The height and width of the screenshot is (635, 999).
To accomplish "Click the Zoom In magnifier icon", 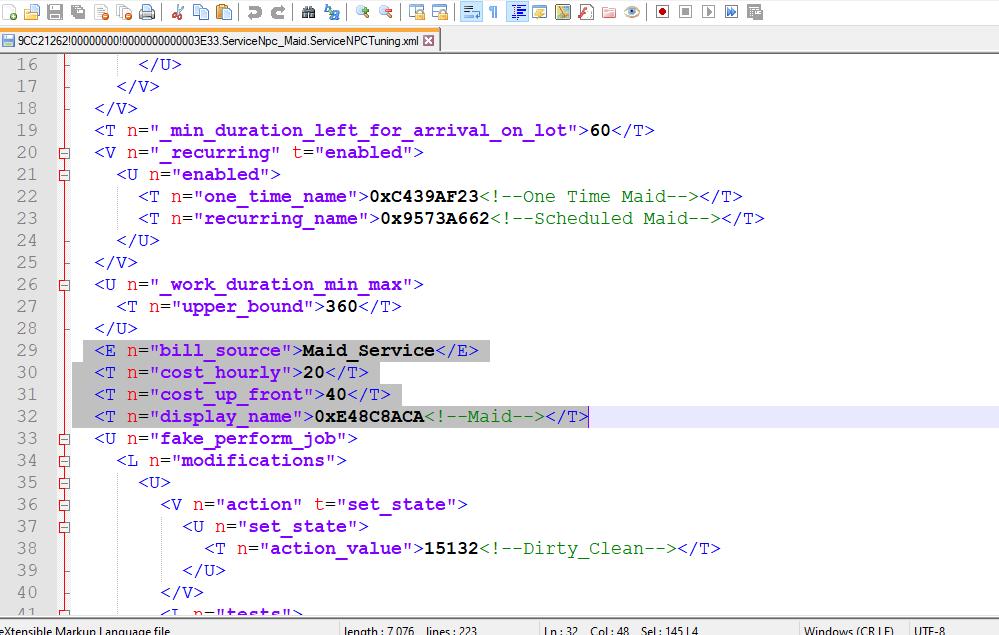I will click(x=362, y=12).
